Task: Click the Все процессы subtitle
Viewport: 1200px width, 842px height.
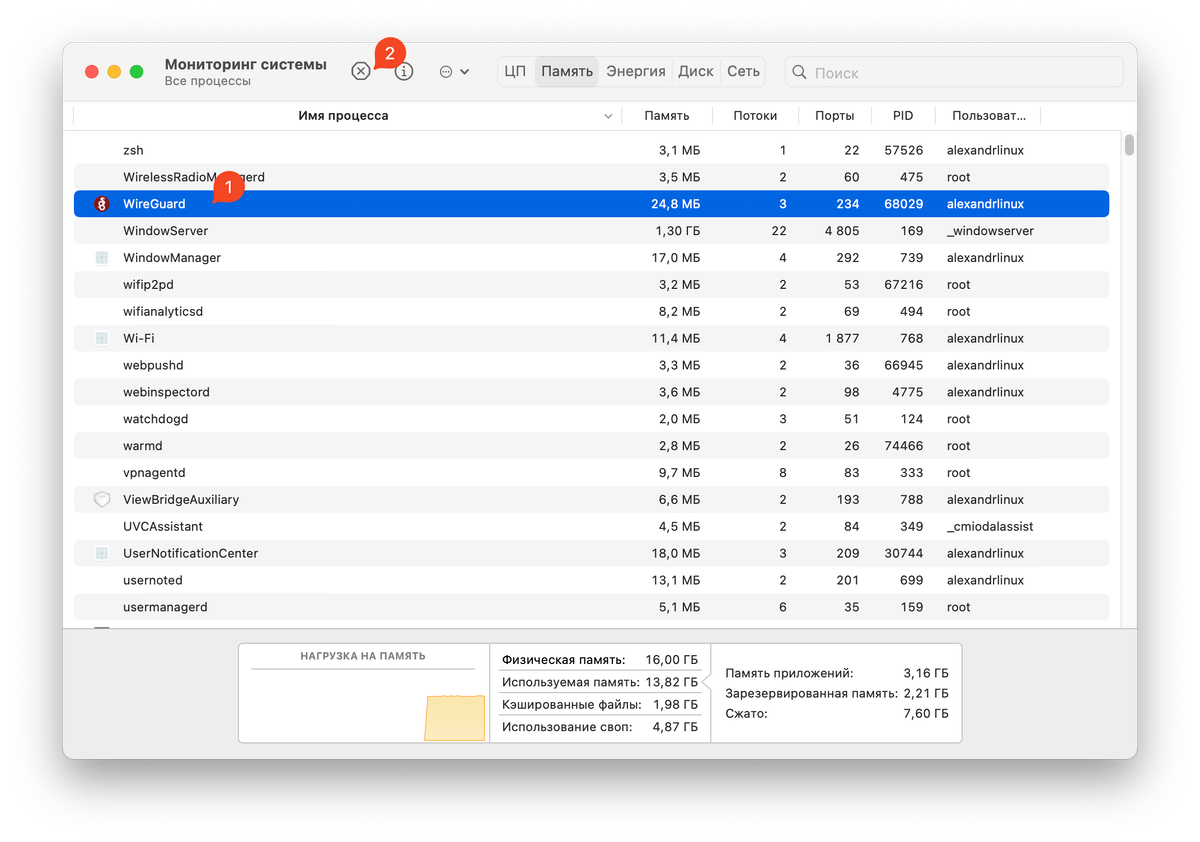Action: pyautogui.click(x=208, y=81)
